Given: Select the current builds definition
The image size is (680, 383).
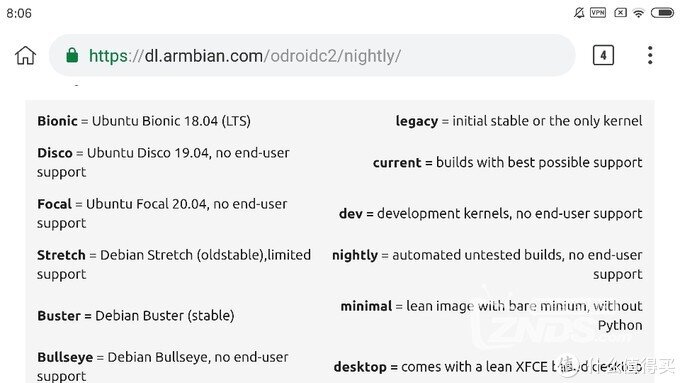Looking at the screenshot, I should point(507,162).
